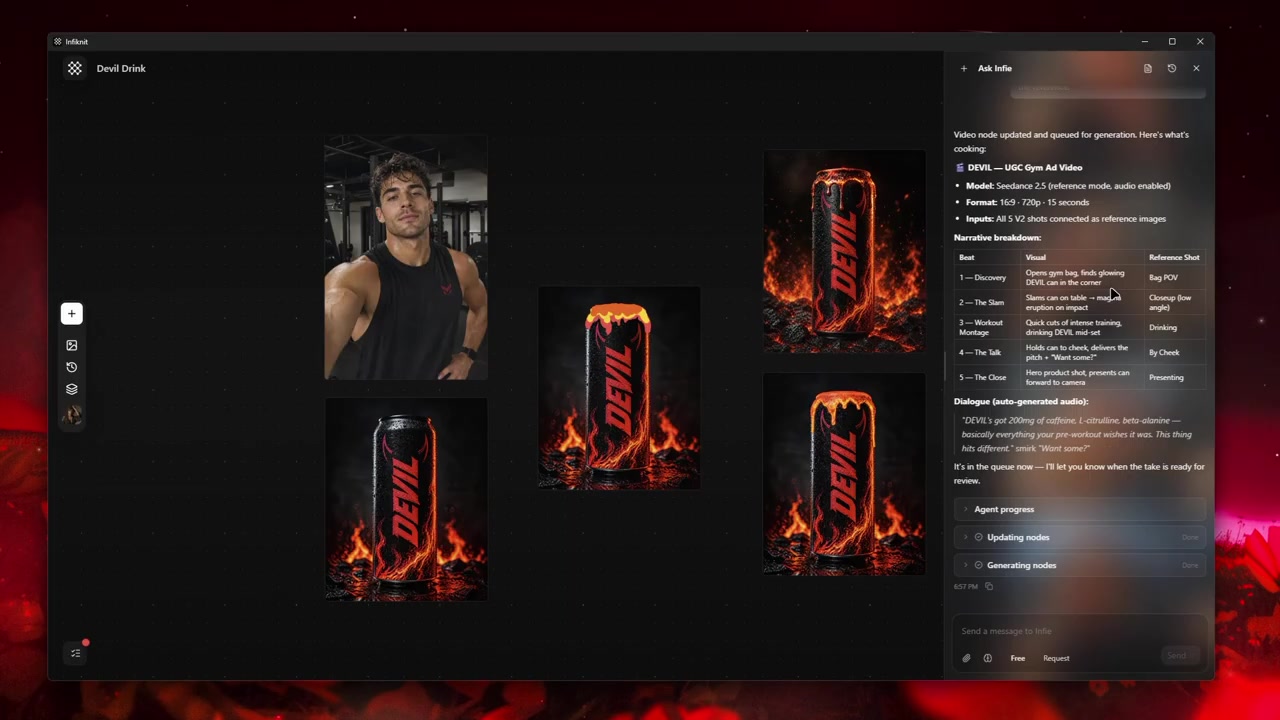Click the Request mode option
Image resolution: width=1280 pixels, height=720 pixels.
pos(1056,658)
